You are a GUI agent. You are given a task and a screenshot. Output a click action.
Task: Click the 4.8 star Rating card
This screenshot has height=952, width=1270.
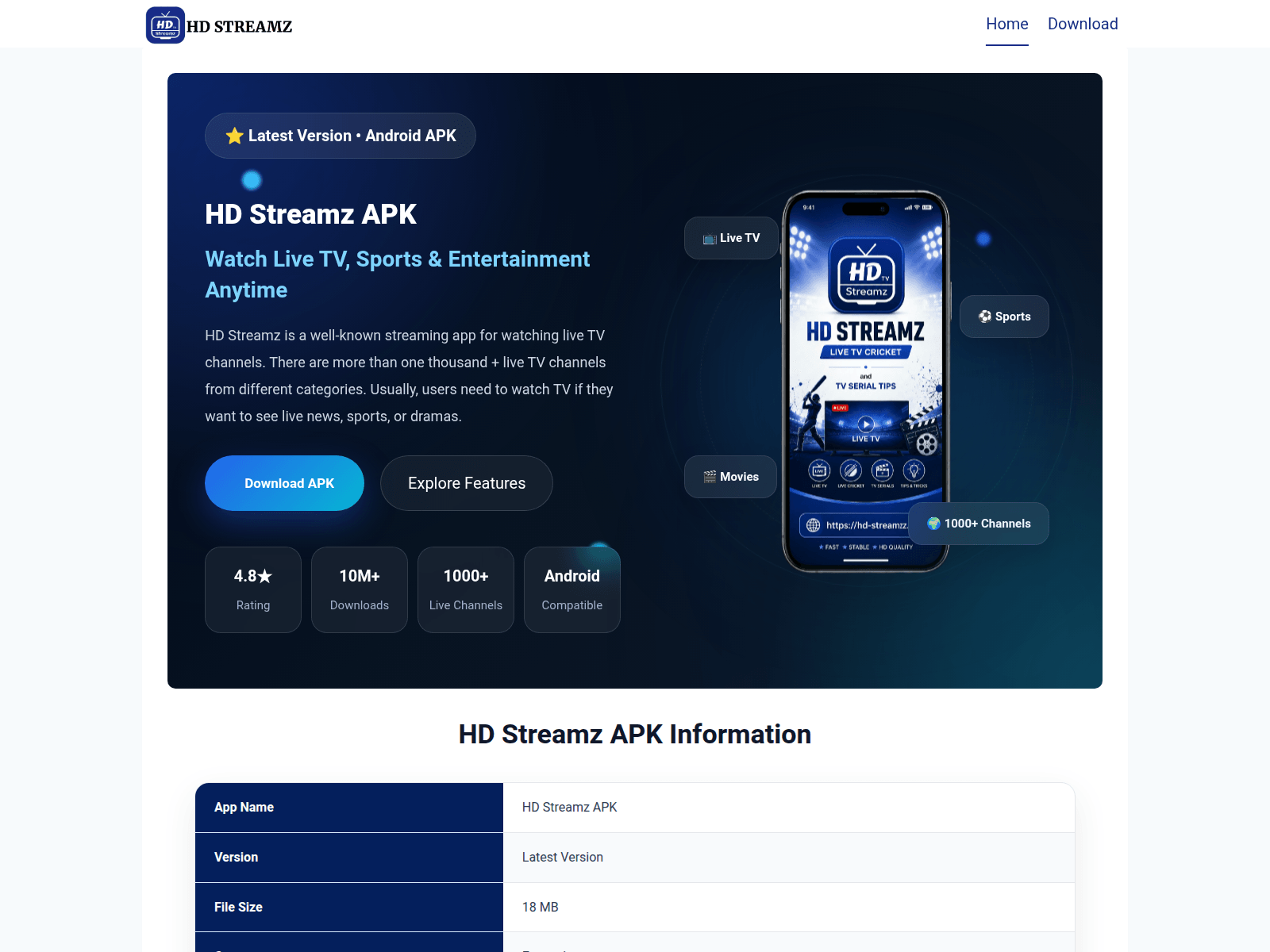coord(253,589)
